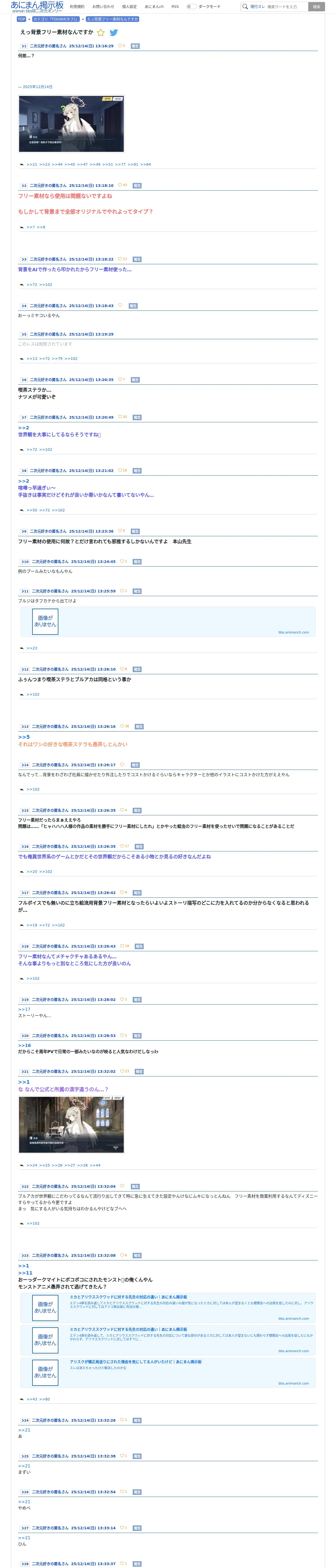
Task: Open reply link >>84 under post 1
Action: 146,164
